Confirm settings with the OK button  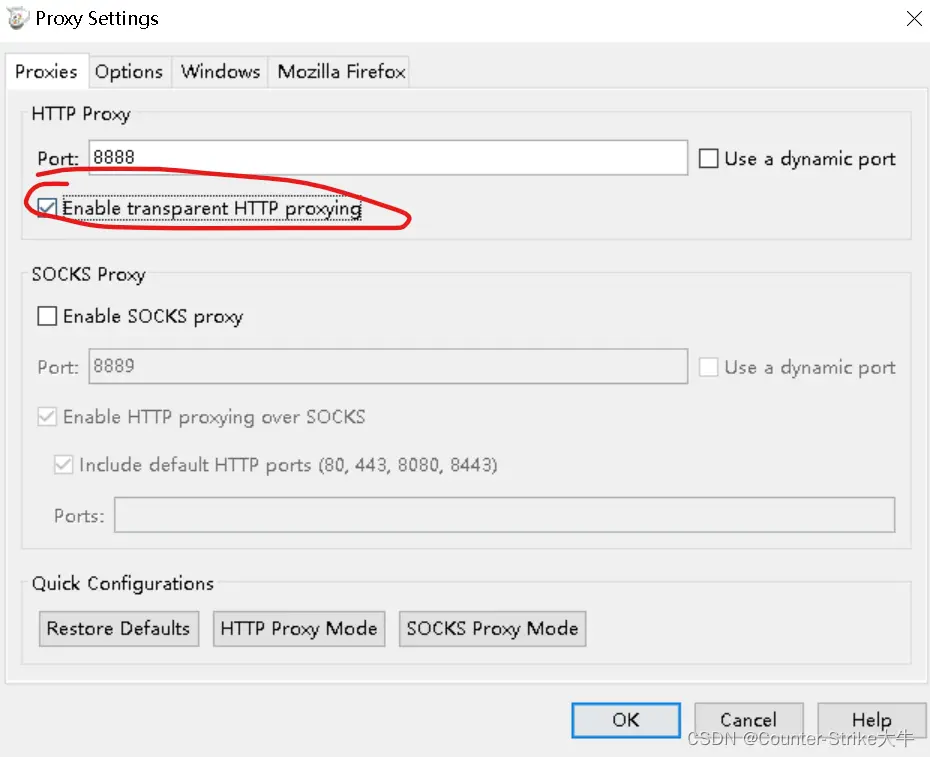tap(626, 720)
